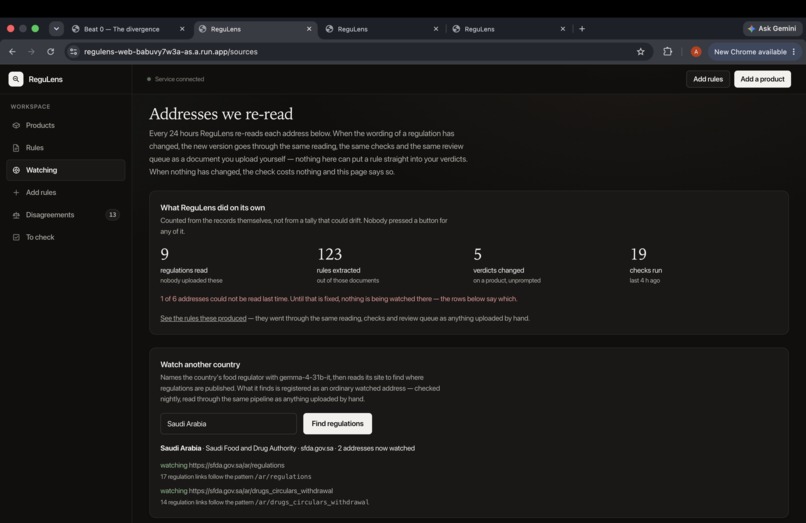
Task: Click the Add rules header button
Action: [x=707, y=79]
